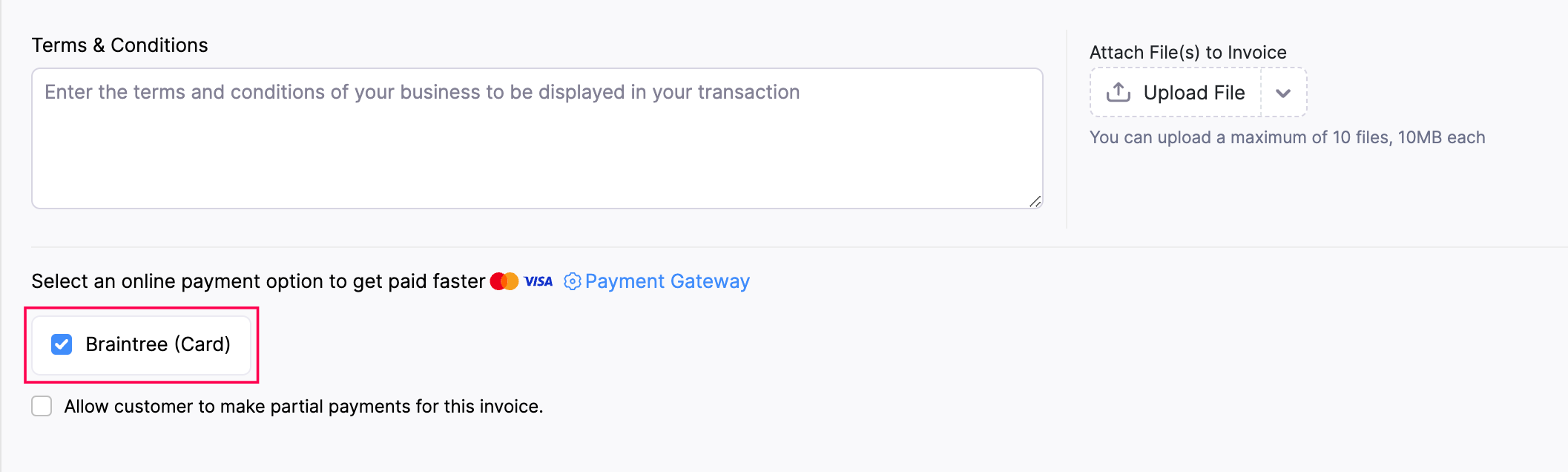The image size is (1568, 472).
Task: Uncheck the Braintree (Card) checkbox
Action: click(x=62, y=344)
